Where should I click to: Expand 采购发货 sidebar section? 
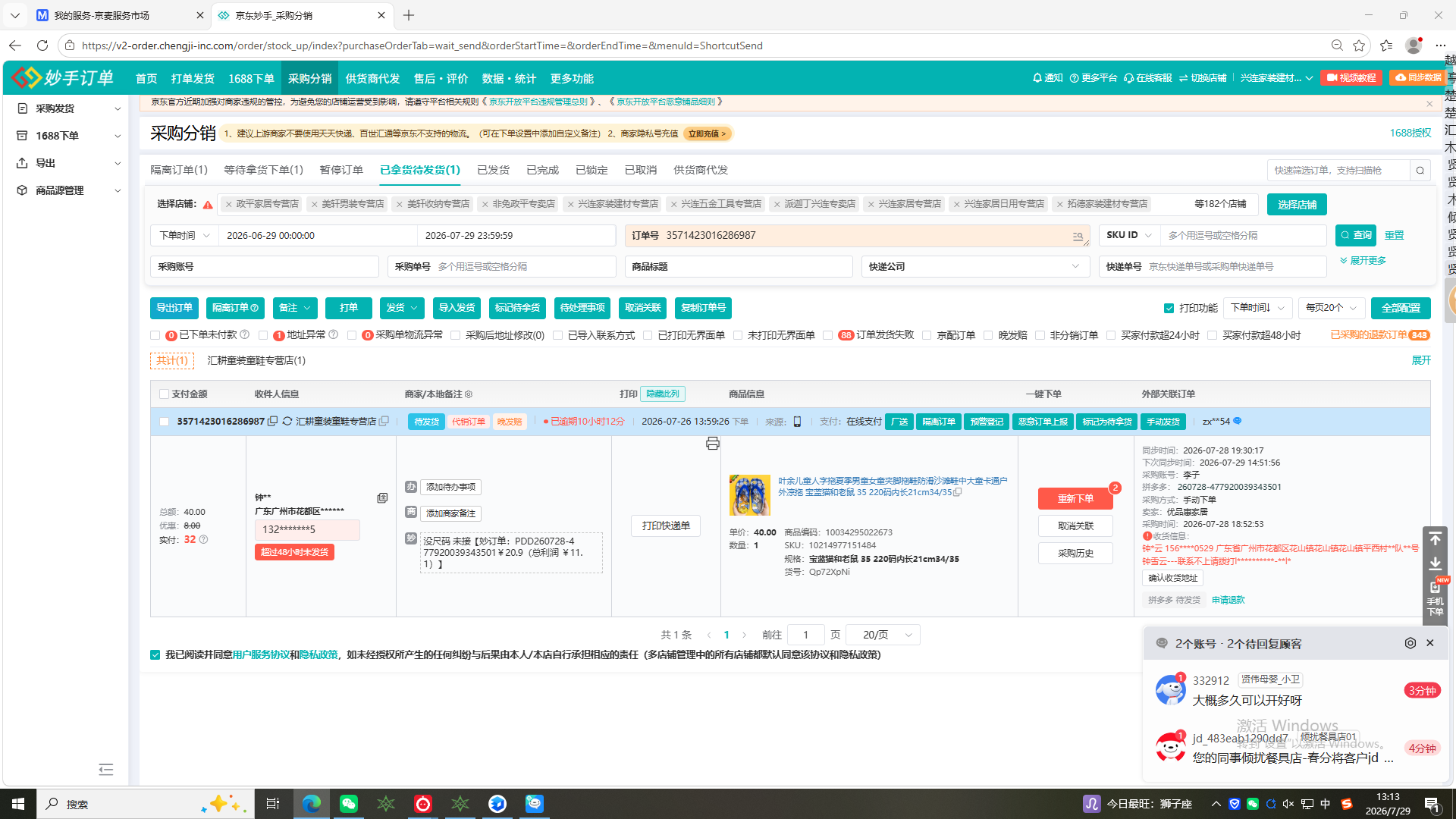(68, 108)
